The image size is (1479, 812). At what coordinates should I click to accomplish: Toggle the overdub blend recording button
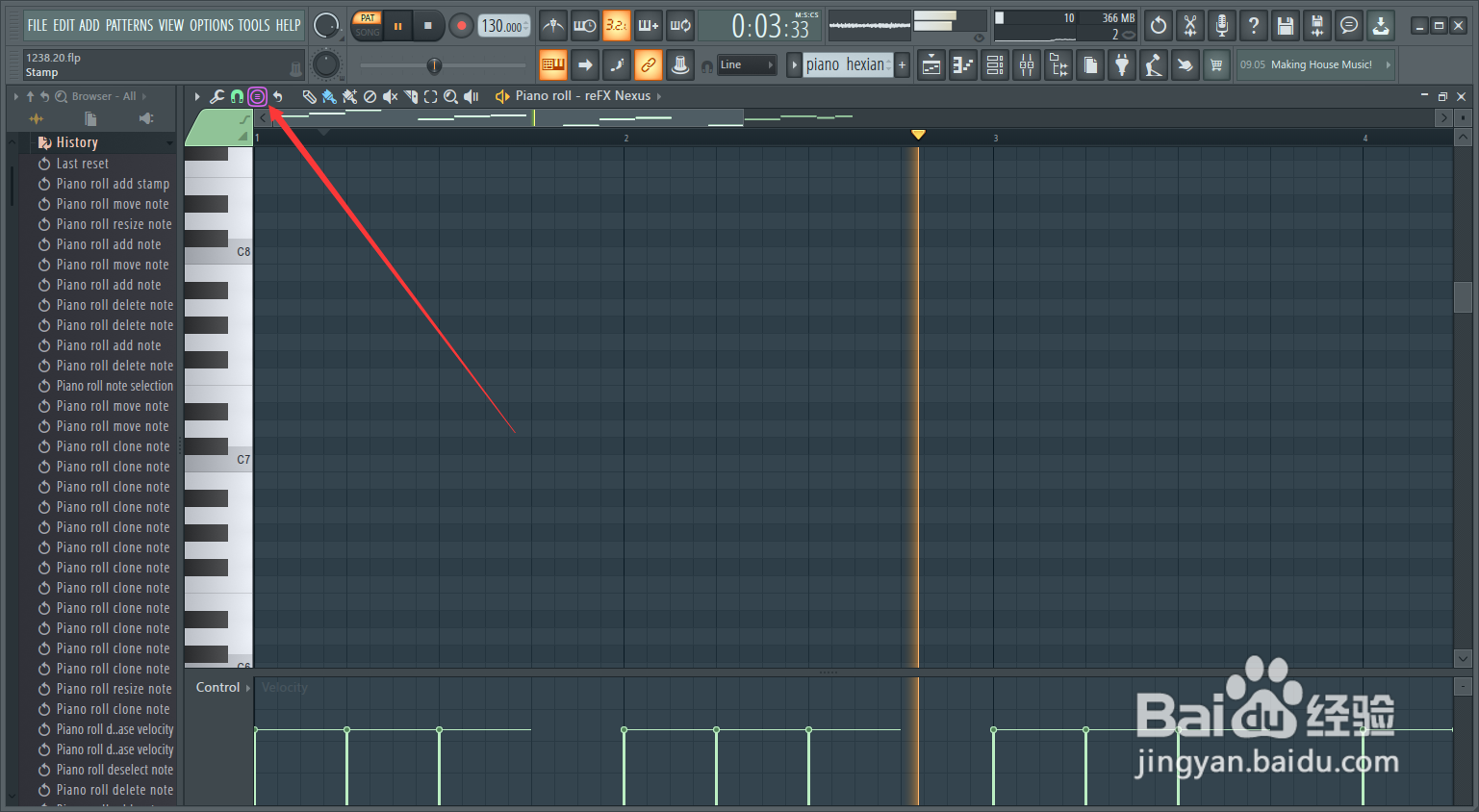[x=648, y=26]
